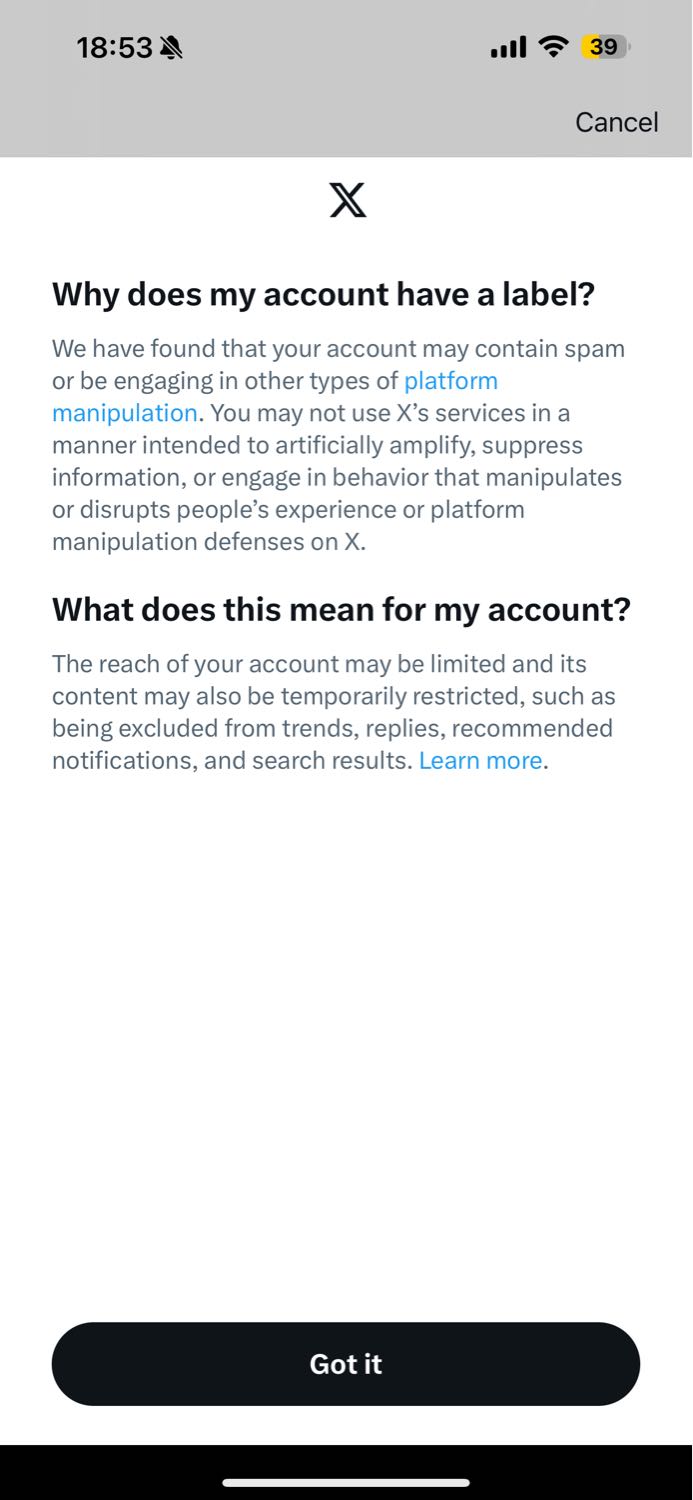Tap the X logo at top

347,200
